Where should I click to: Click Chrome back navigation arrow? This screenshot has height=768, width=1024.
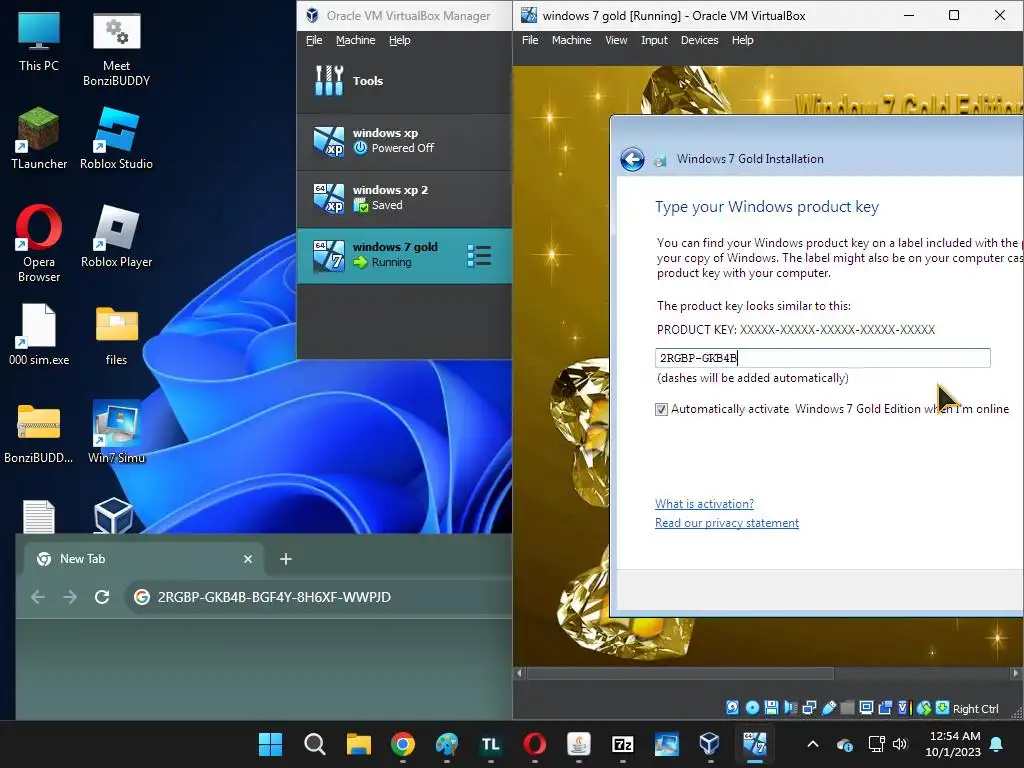click(x=38, y=597)
